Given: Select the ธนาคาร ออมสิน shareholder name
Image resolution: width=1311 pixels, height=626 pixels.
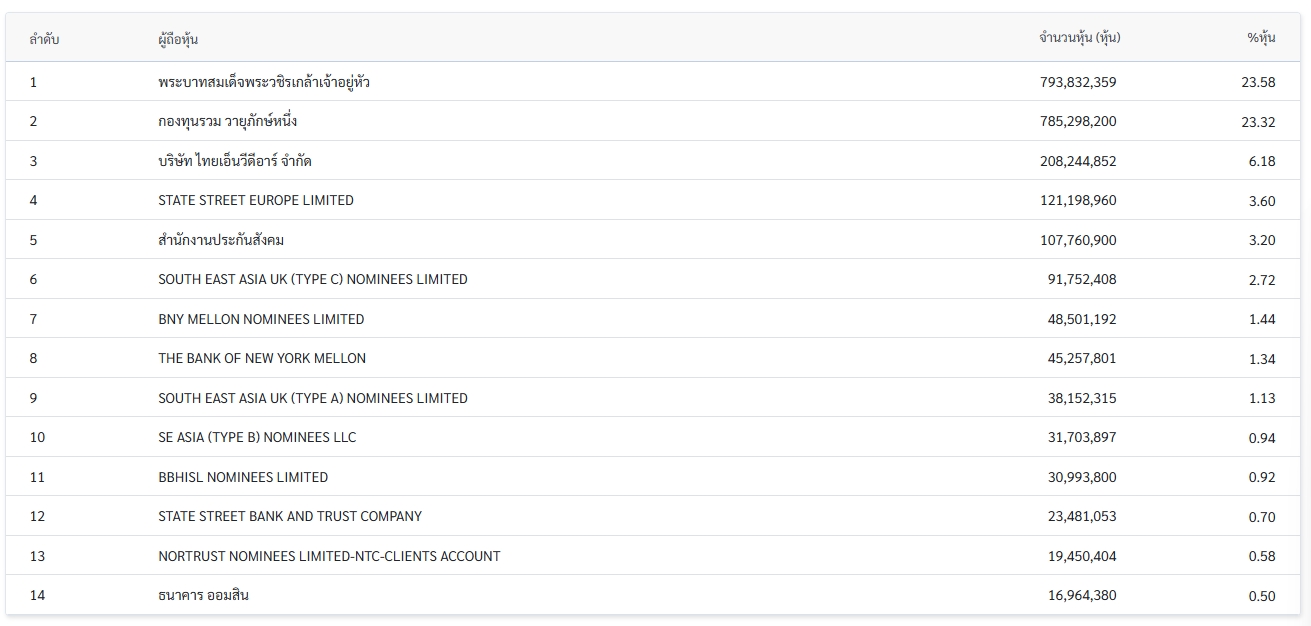Looking at the screenshot, I should [204, 595].
